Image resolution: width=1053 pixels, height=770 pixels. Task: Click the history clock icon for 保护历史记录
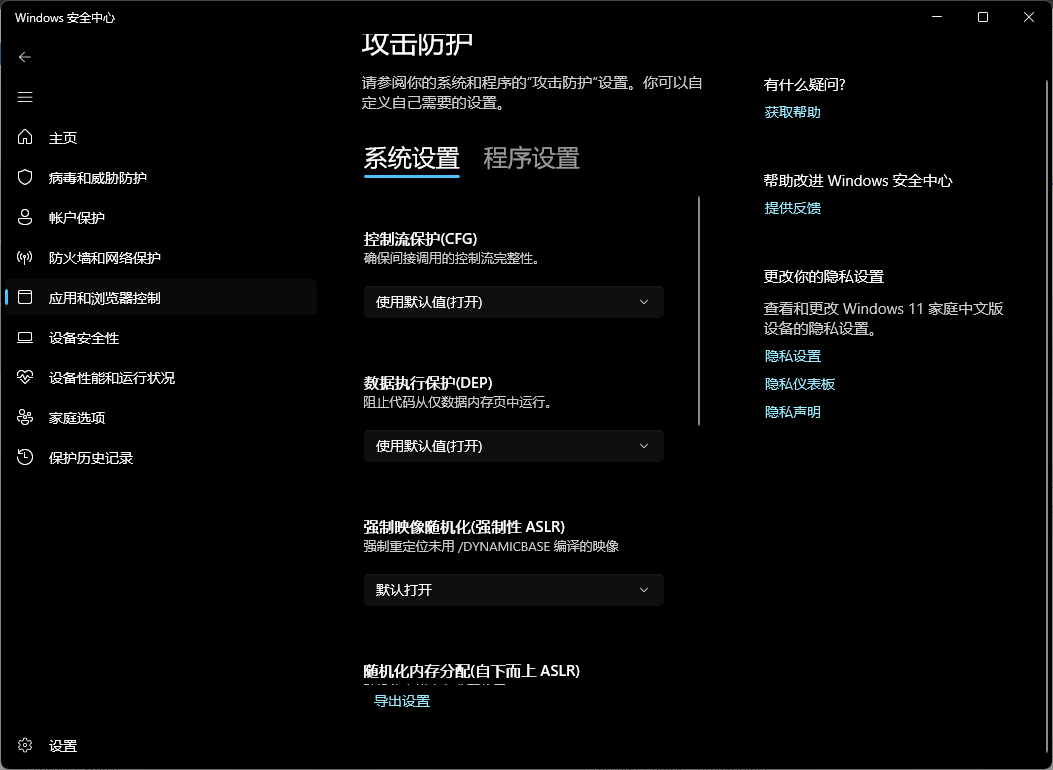coord(25,457)
